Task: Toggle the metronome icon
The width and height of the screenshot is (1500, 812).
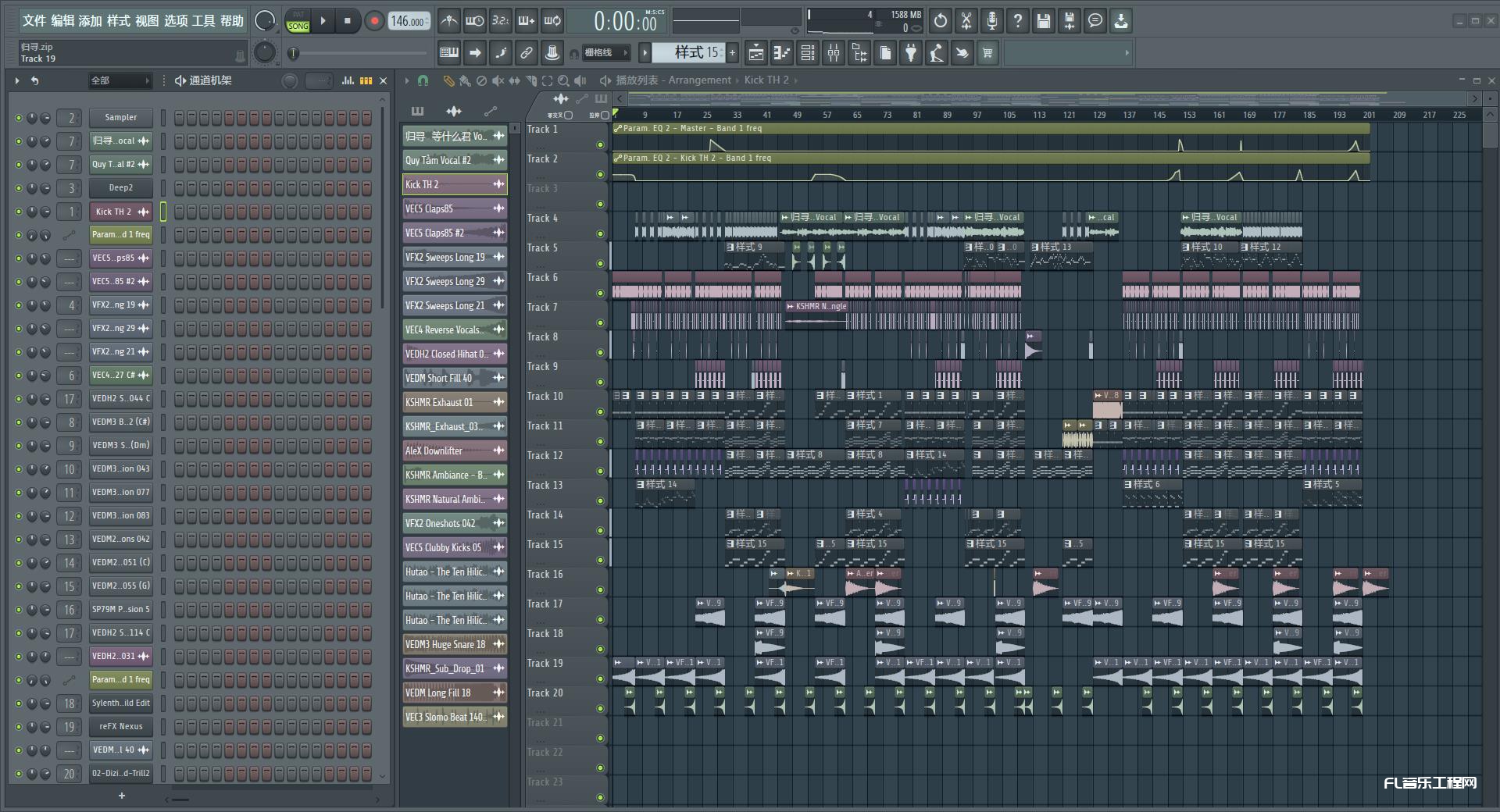Action: (x=449, y=21)
